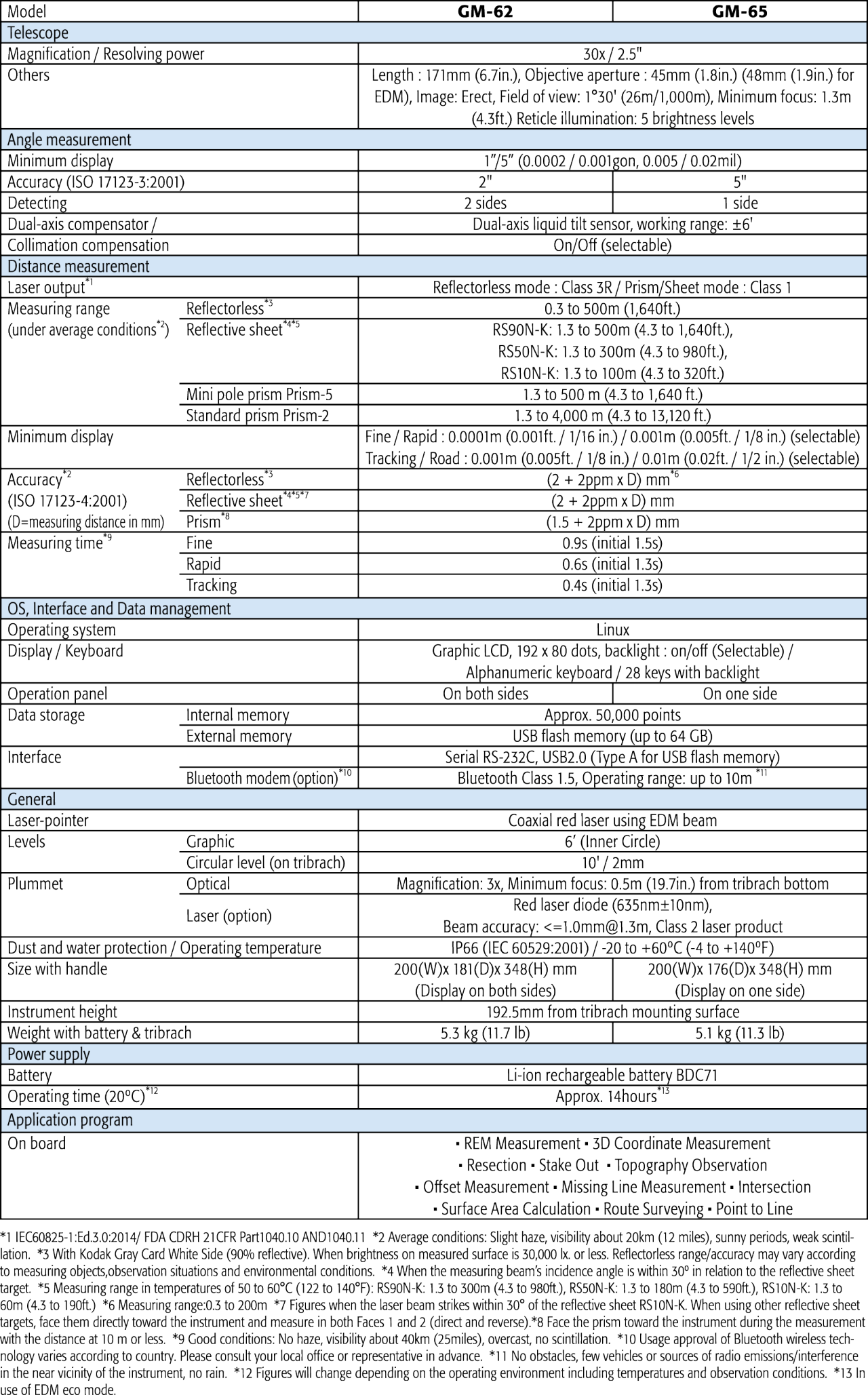Image resolution: width=868 pixels, height=1395 pixels.
Task: Click the Standard prism Prism-2 label
Action: tap(258, 416)
